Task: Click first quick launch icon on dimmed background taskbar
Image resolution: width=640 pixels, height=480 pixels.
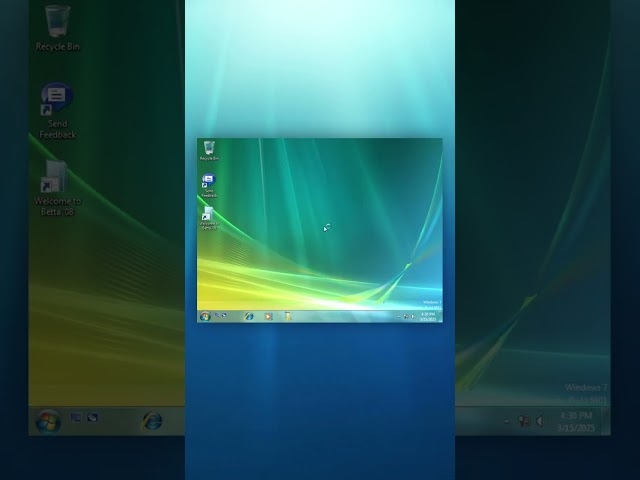Action: tap(76, 418)
